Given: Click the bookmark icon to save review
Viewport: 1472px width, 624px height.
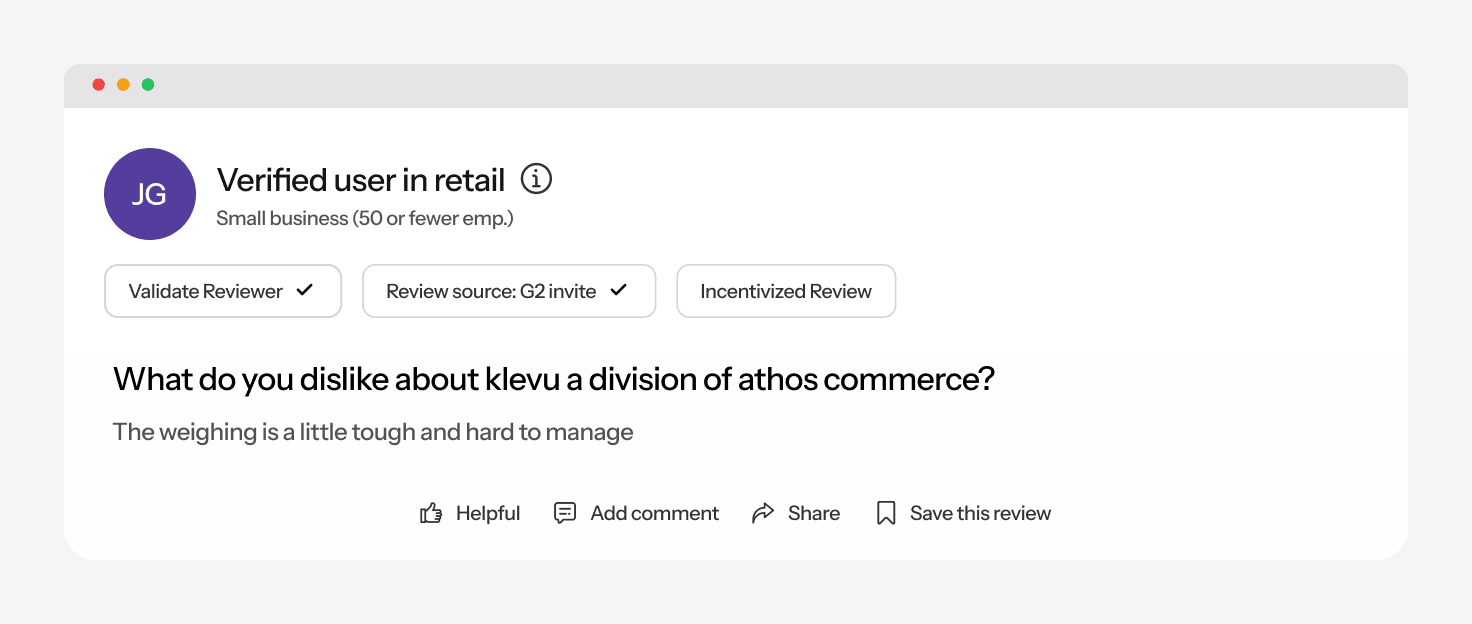Looking at the screenshot, I should [885, 513].
